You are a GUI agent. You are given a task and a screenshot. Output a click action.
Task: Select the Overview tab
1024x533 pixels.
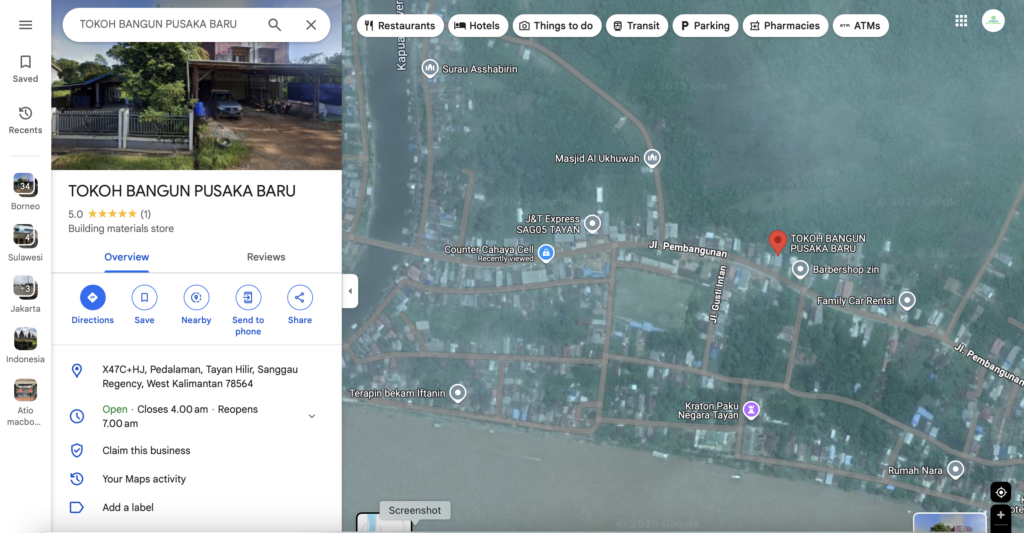pos(127,257)
